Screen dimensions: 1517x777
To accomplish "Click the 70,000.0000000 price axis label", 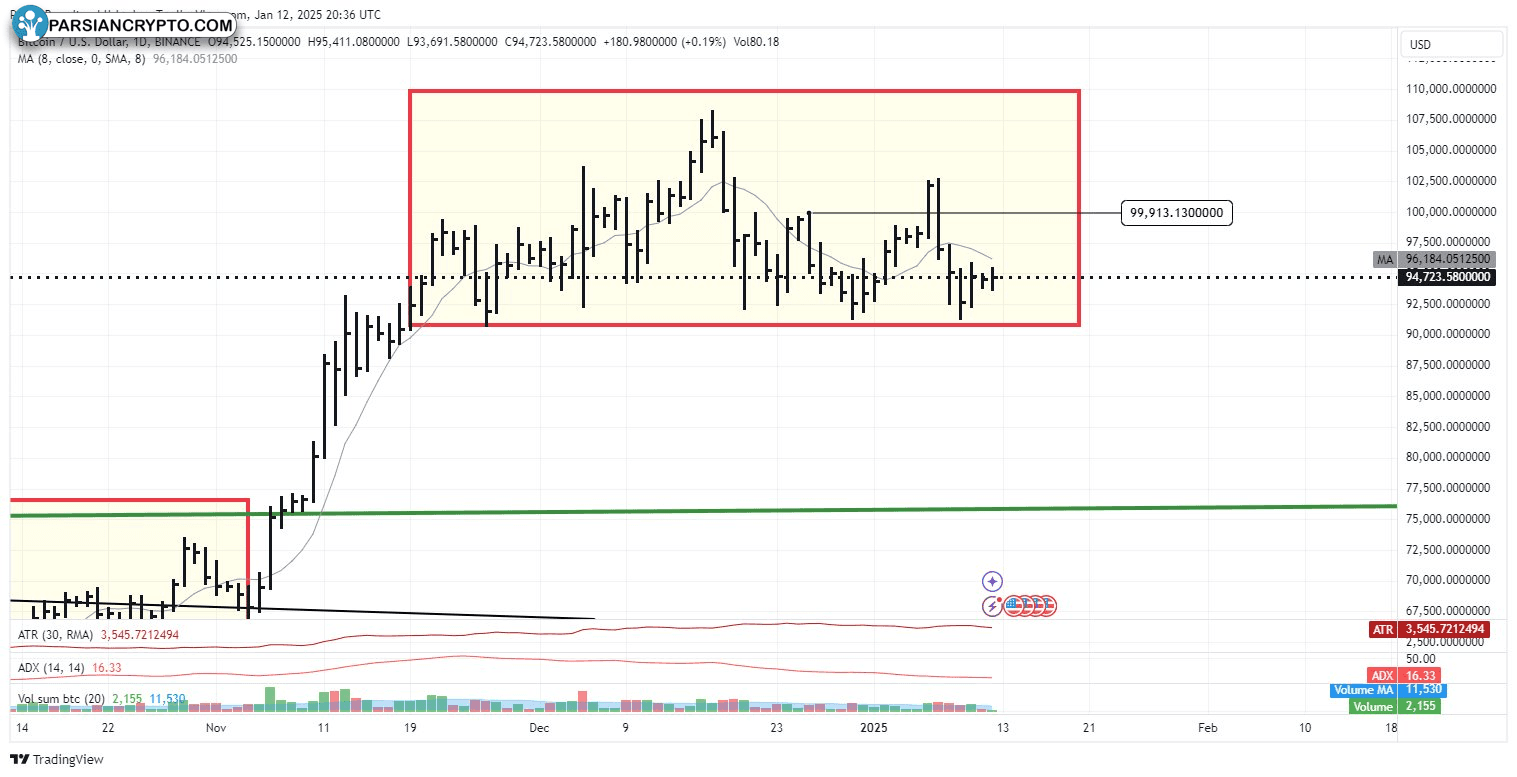I will pos(1450,580).
